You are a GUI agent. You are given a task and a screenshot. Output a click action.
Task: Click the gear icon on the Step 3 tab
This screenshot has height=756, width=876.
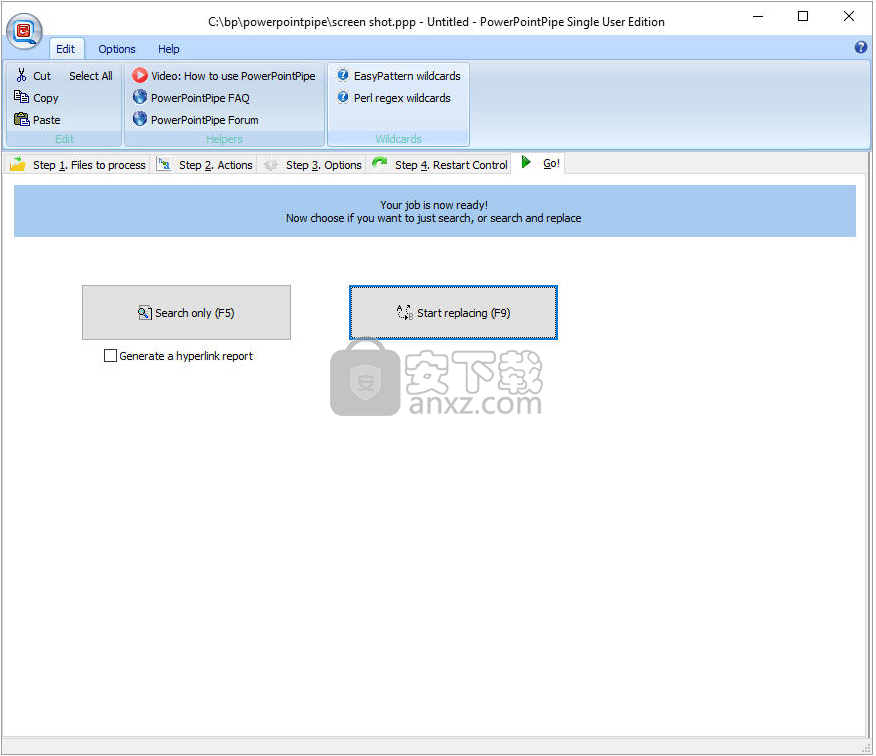click(x=270, y=165)
